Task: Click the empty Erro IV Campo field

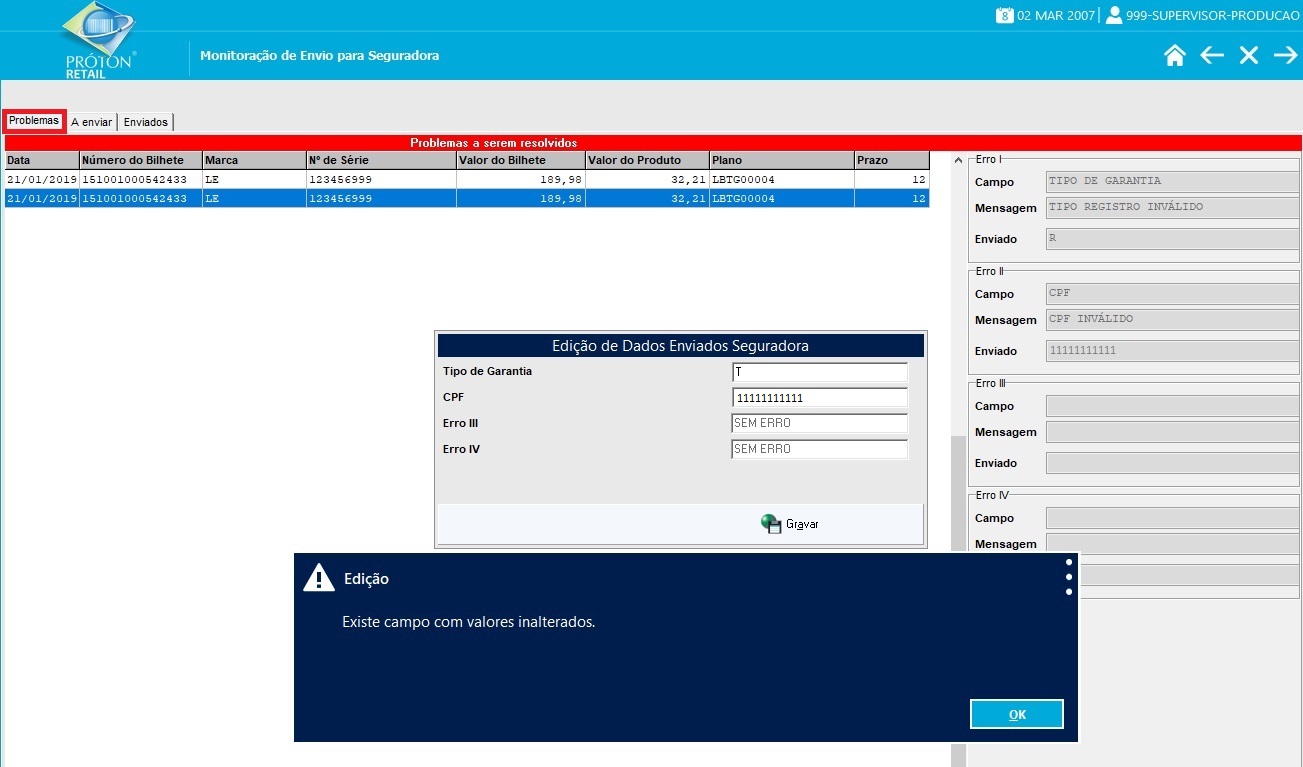Action: tap(1172, 517)
